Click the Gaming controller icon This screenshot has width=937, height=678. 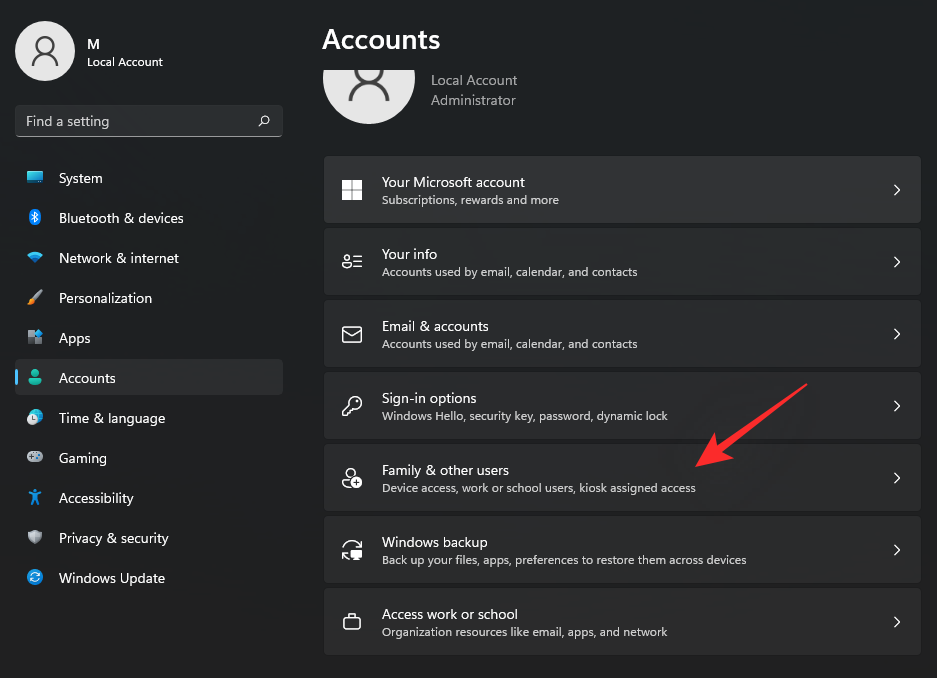click(x=35, y=458)
